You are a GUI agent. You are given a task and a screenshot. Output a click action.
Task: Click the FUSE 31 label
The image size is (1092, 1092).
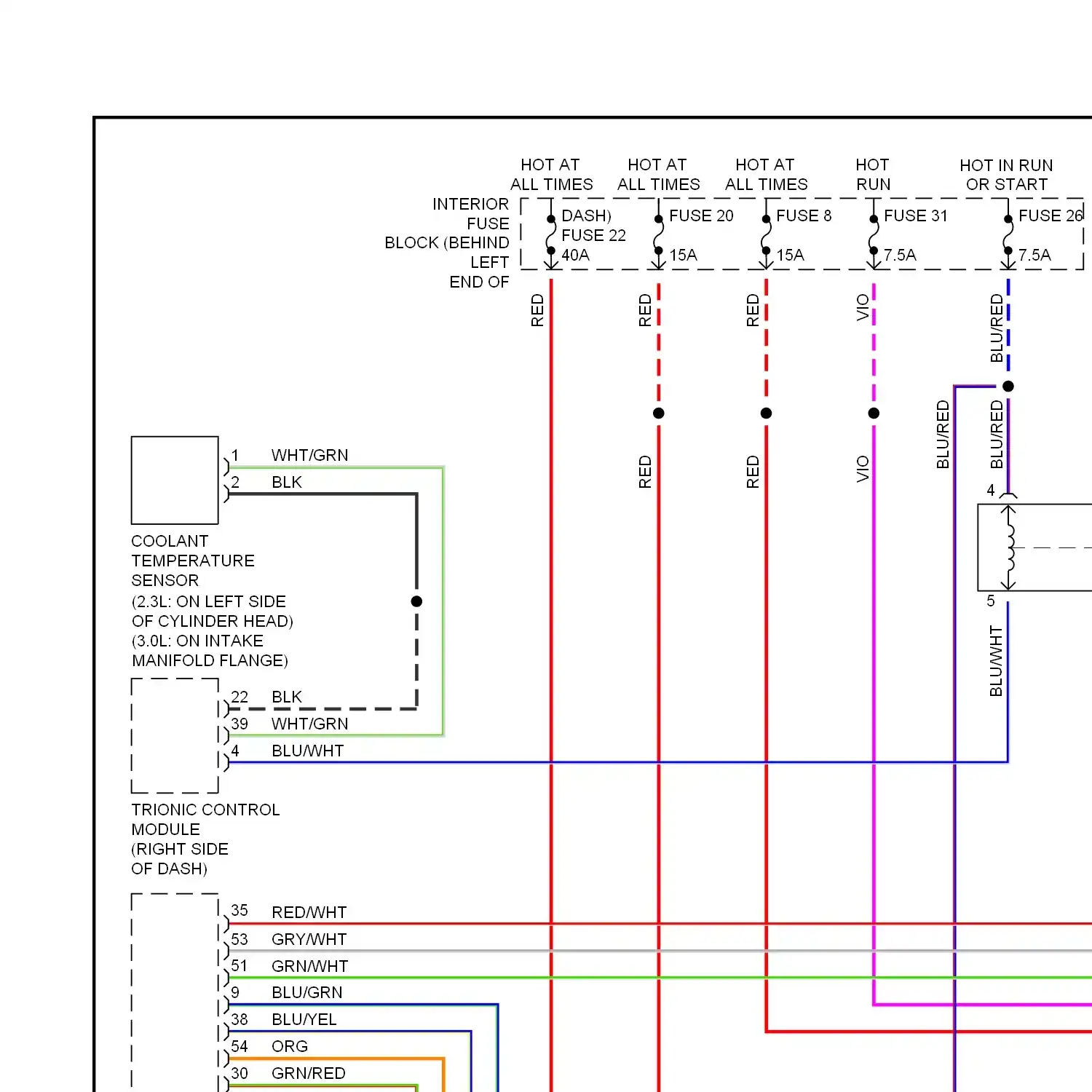(x=916, y=215)
